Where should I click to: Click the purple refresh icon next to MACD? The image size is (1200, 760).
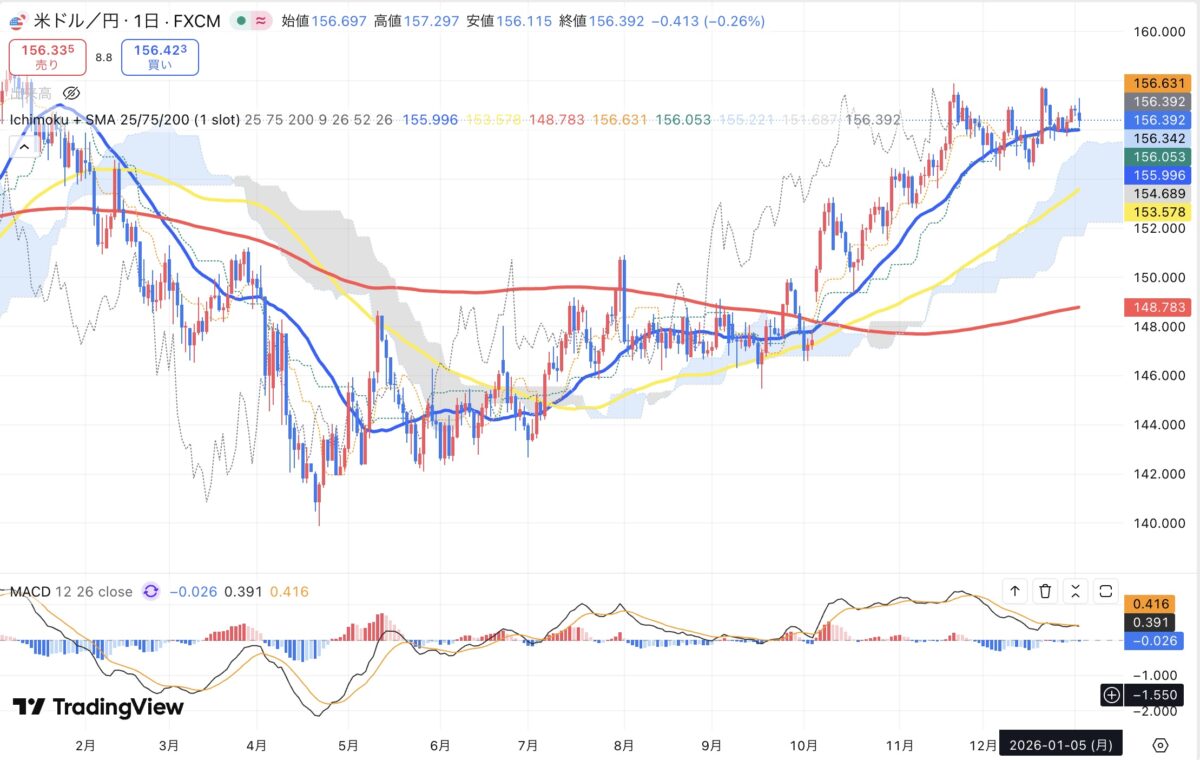[151, 592]
